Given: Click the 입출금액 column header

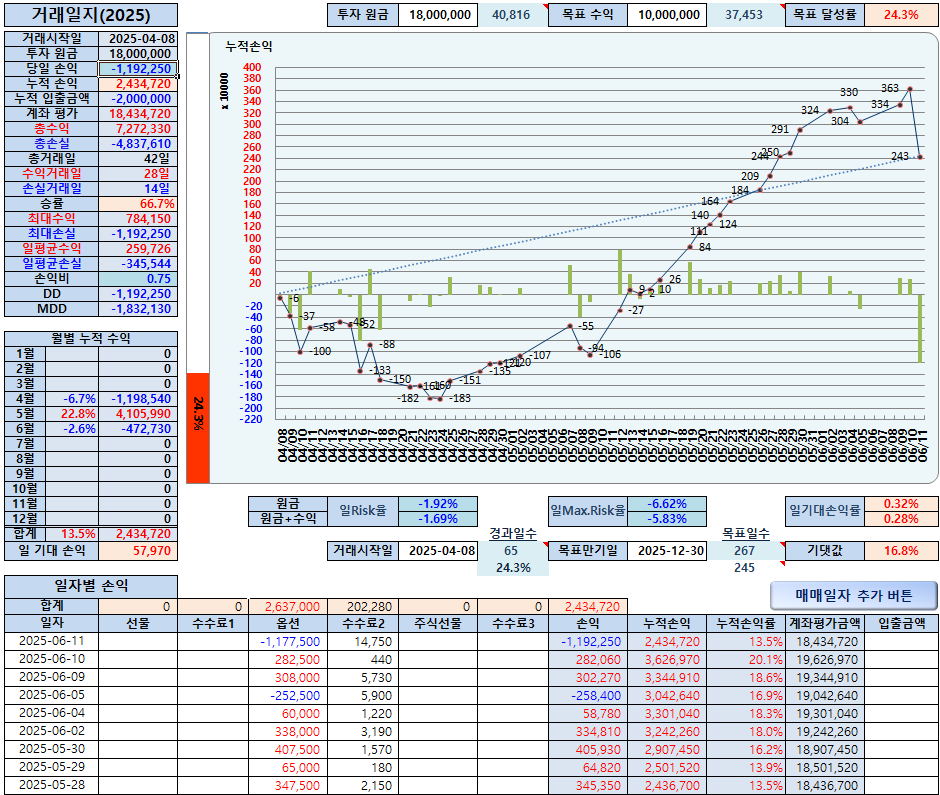Looking at the screenshot, I should point(901,624).
